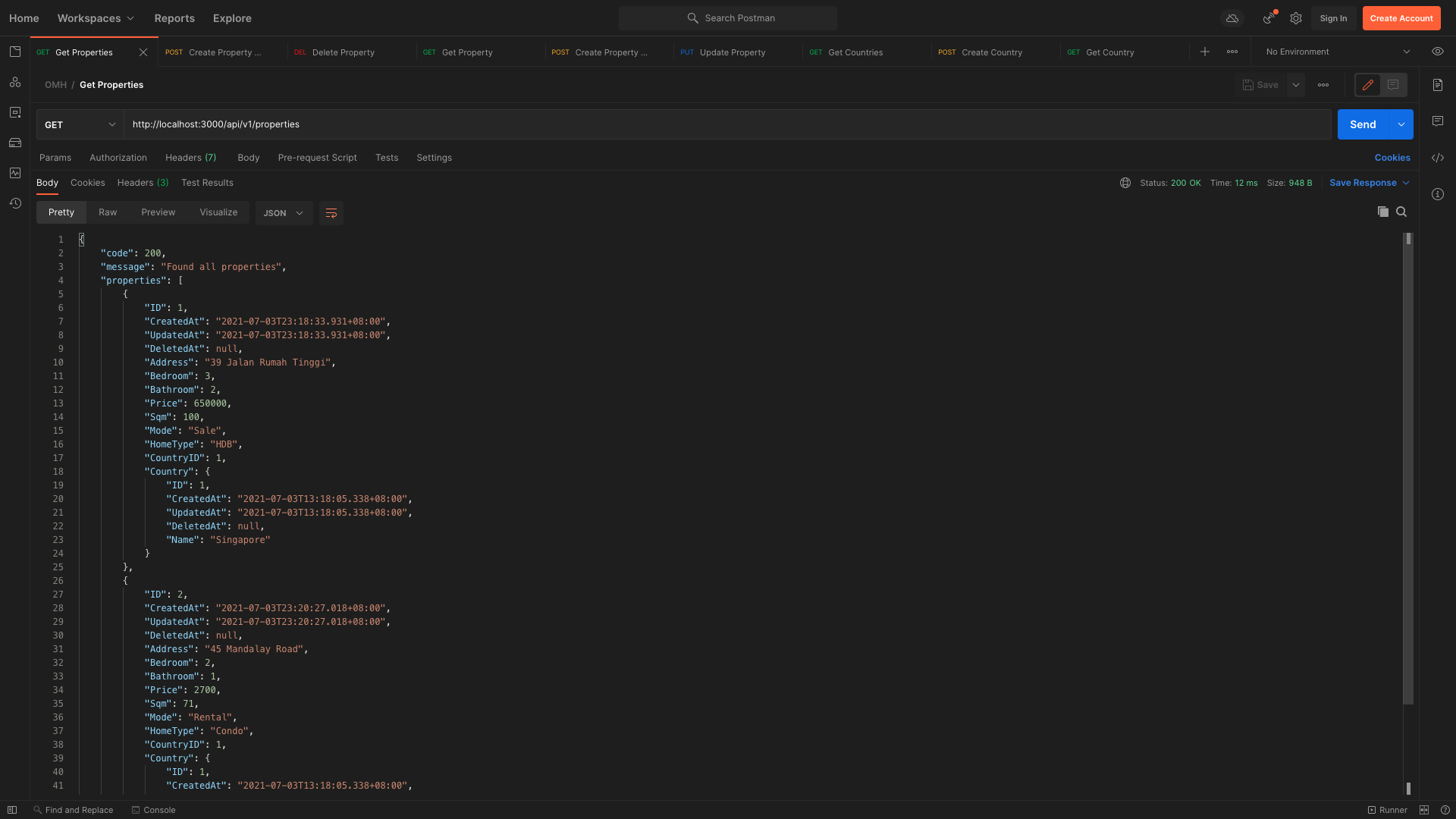The image size is (1456, 819).
Task: Open the No Environment dropdown
Action: tap(1335, 52)
